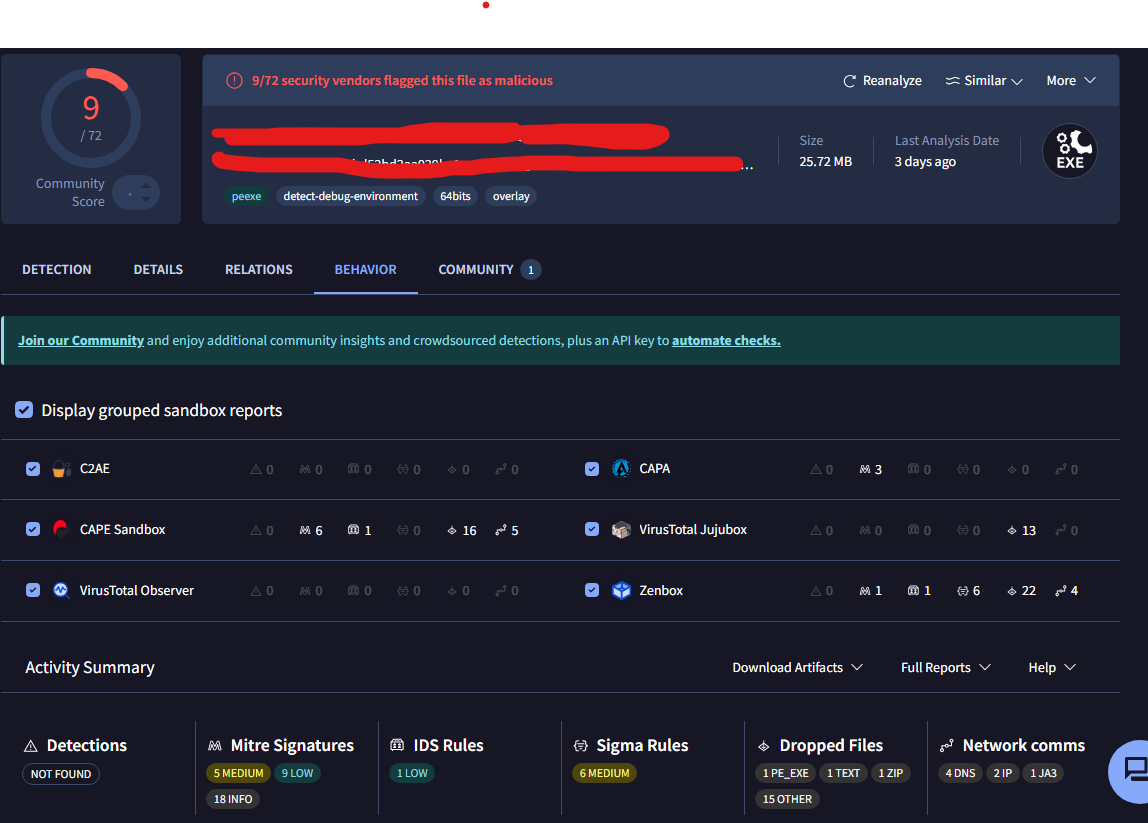Click CAPE Sandbox Mitre signatures count 6
This screenshot has height=823, width=1148.
click(x=311, y=530)
